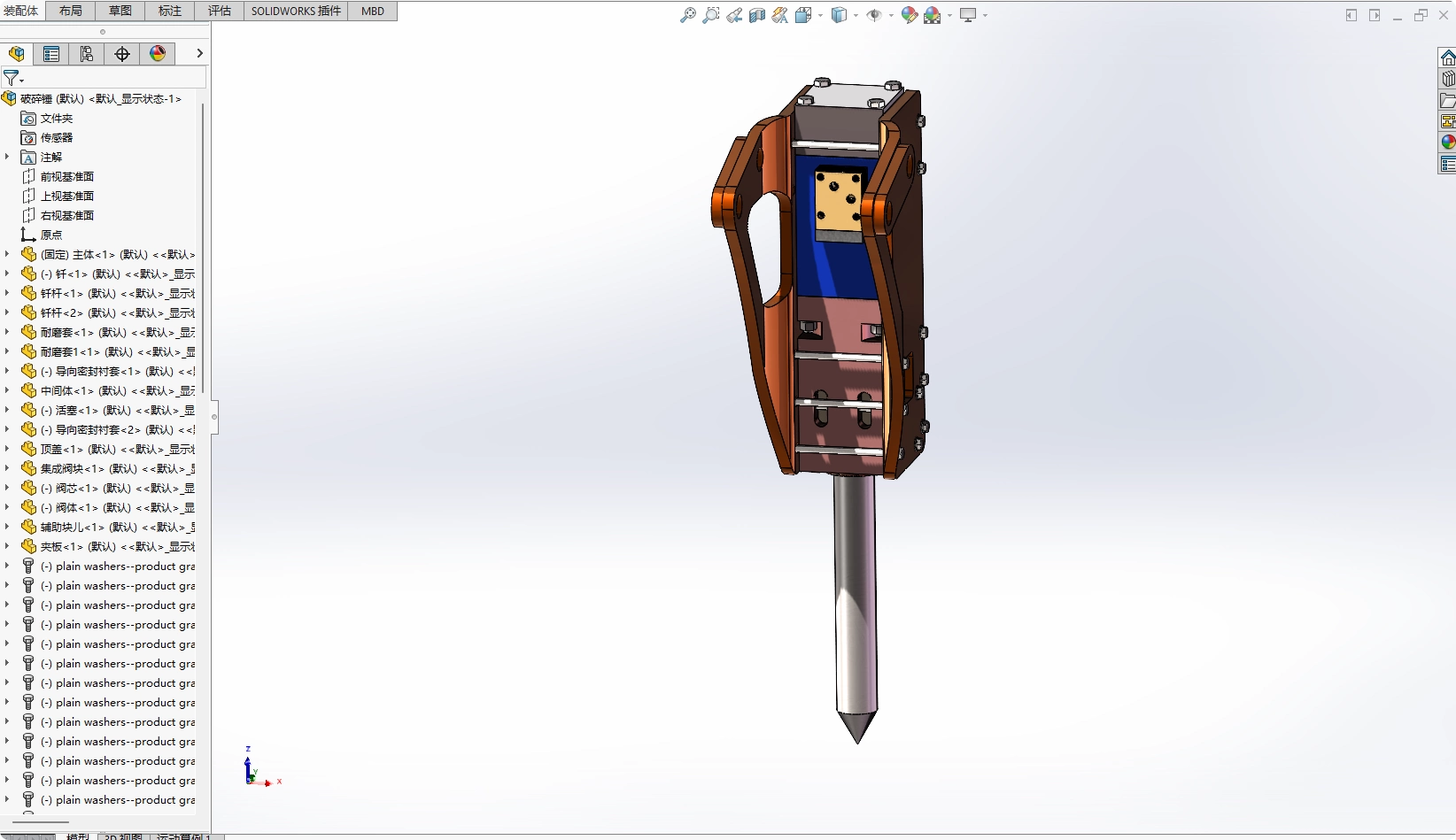Click the Hide/Show Items eye icon
Viewport: 1456px width, 840px height.
(874, 15)
